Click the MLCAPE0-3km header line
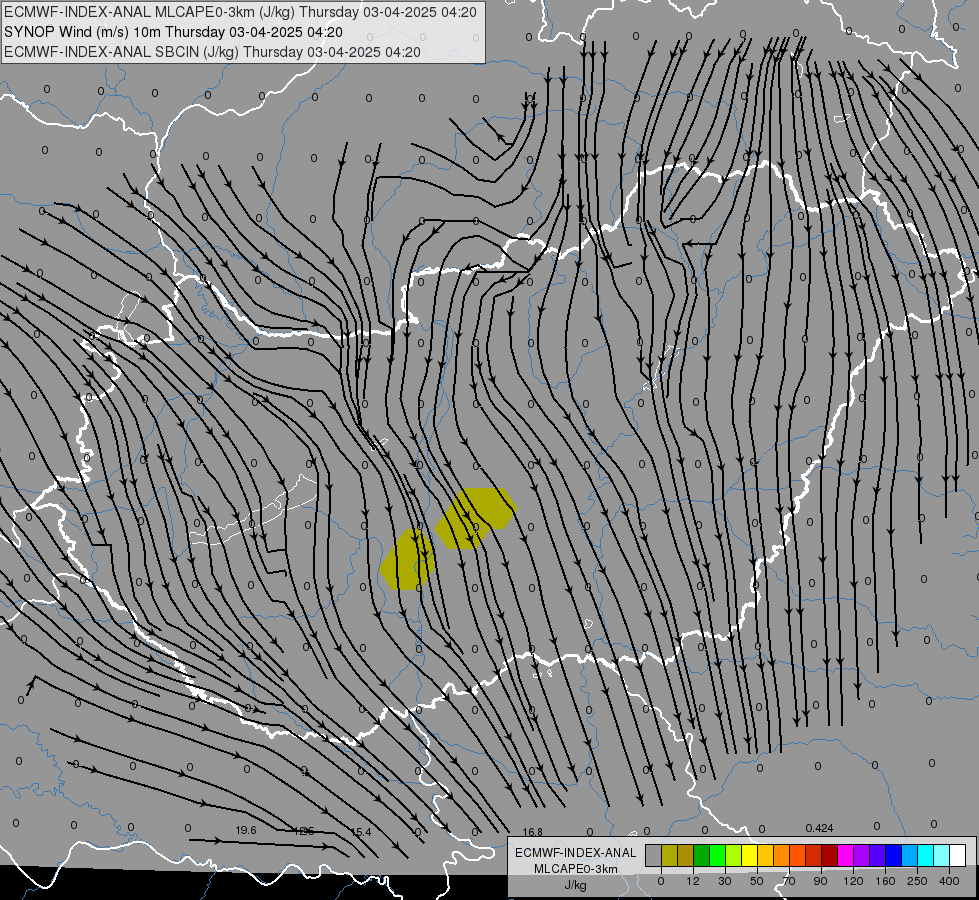The image size is (979, 900). coord(240,12)
